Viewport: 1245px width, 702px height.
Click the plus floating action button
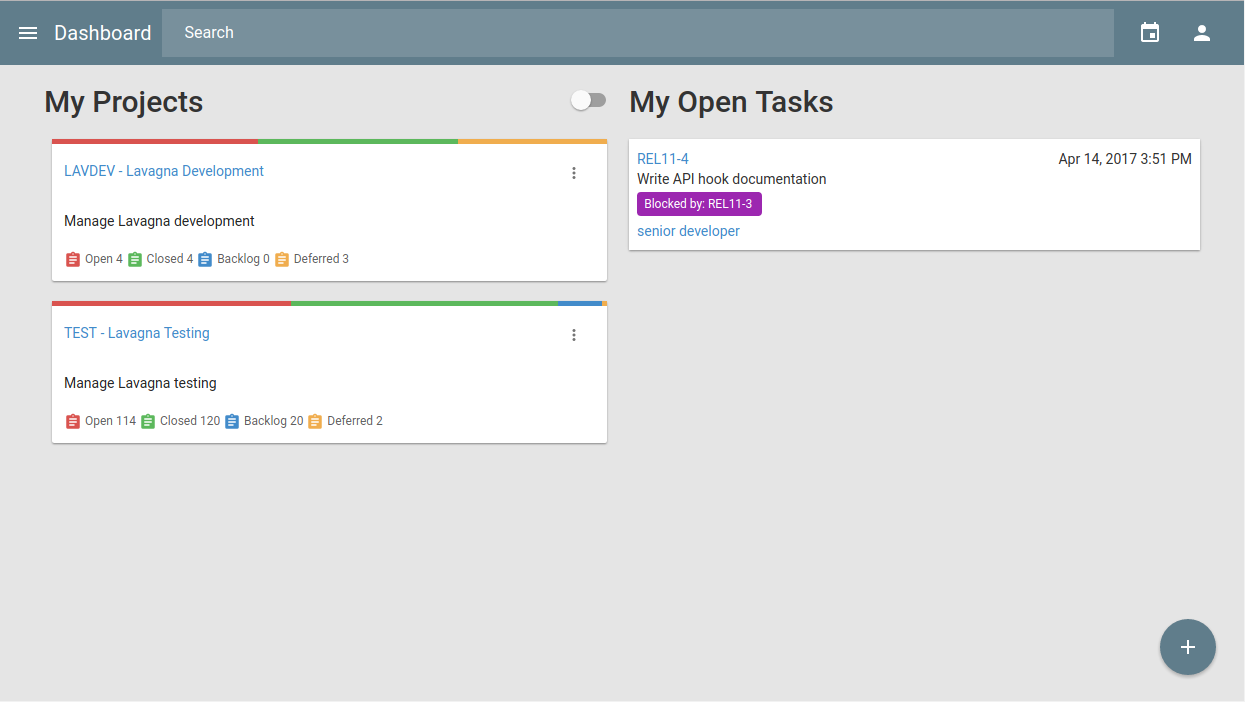(x=1187, y=647)
